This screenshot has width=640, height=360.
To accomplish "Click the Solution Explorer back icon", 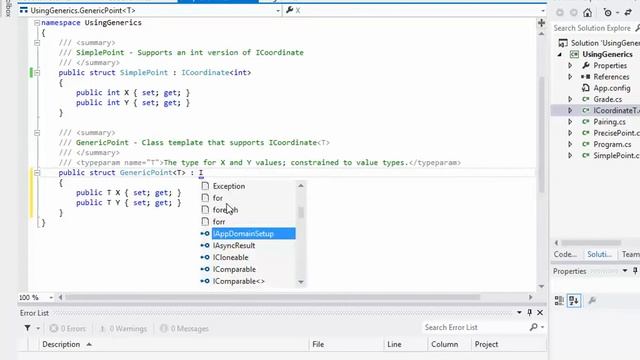I will 560,13.
